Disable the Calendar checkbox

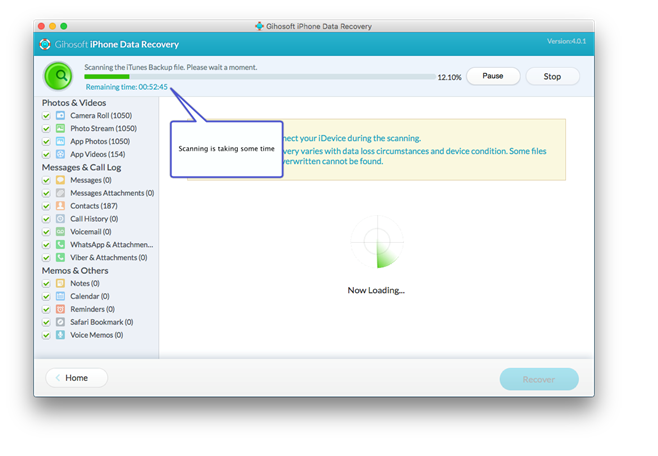[x=46, y=296]
